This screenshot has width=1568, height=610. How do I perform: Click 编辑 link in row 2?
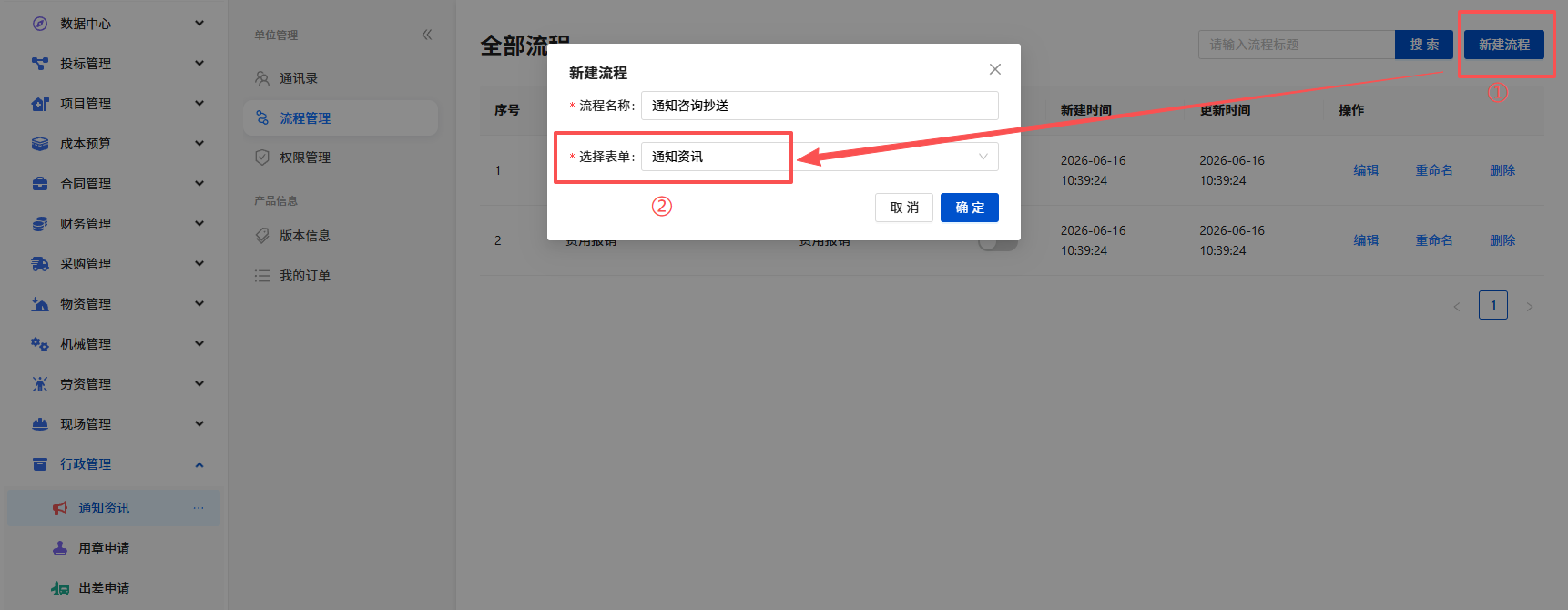point(1366,240)
